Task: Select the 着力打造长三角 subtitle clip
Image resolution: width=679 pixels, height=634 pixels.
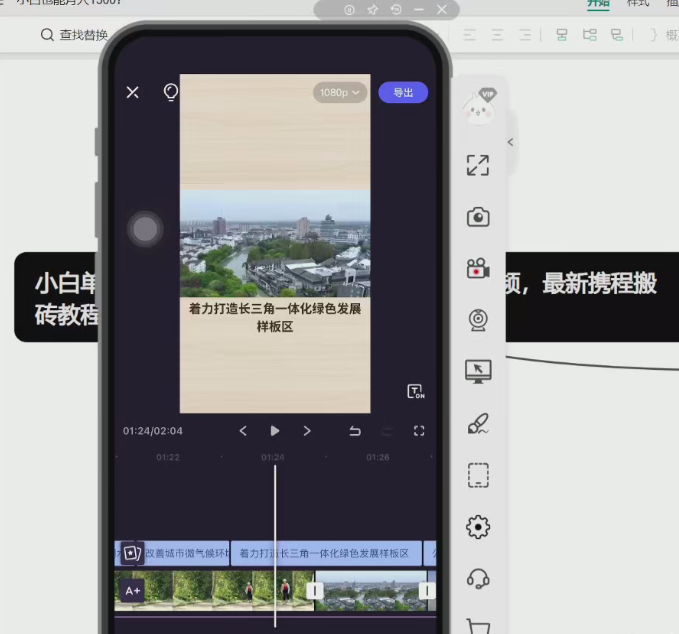Action: 326,553
